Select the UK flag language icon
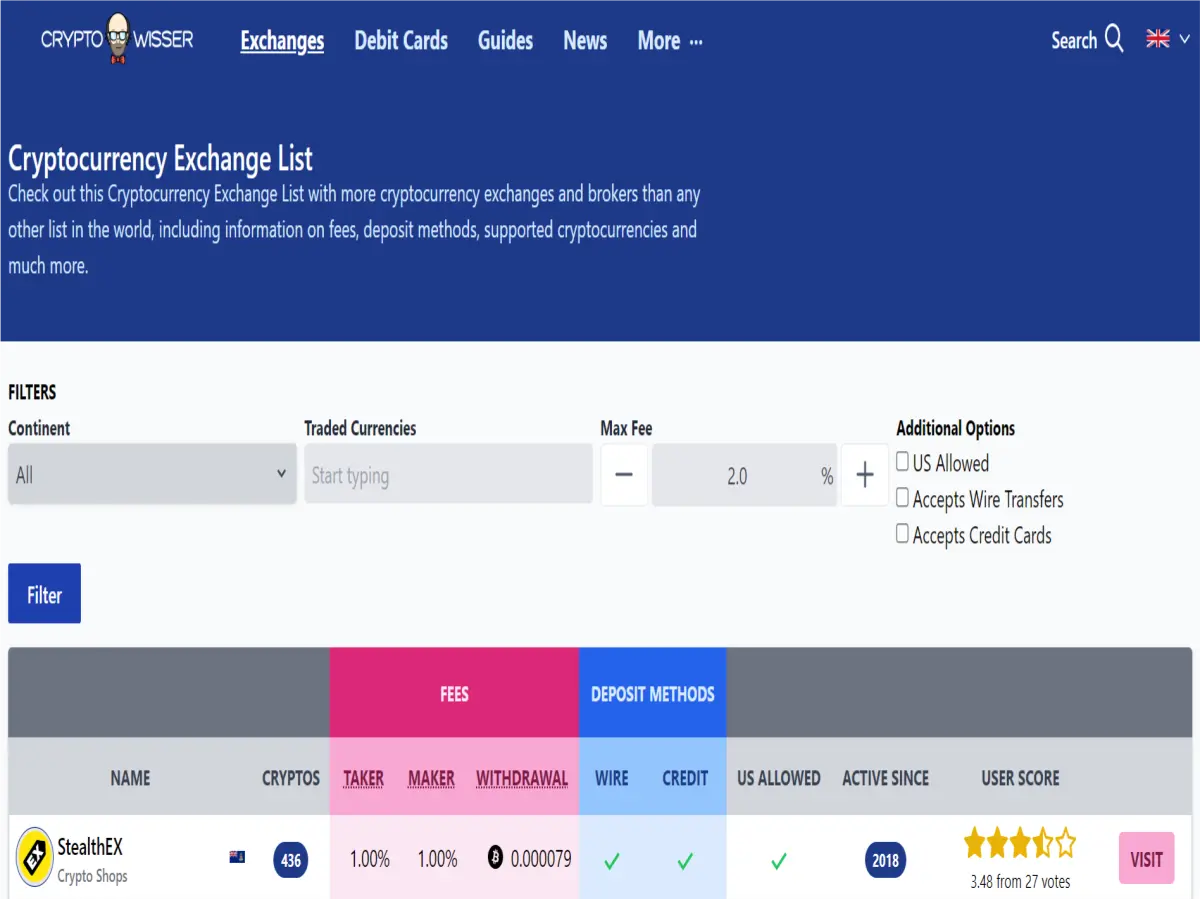1200x899 pixels. click(1158, 39)
